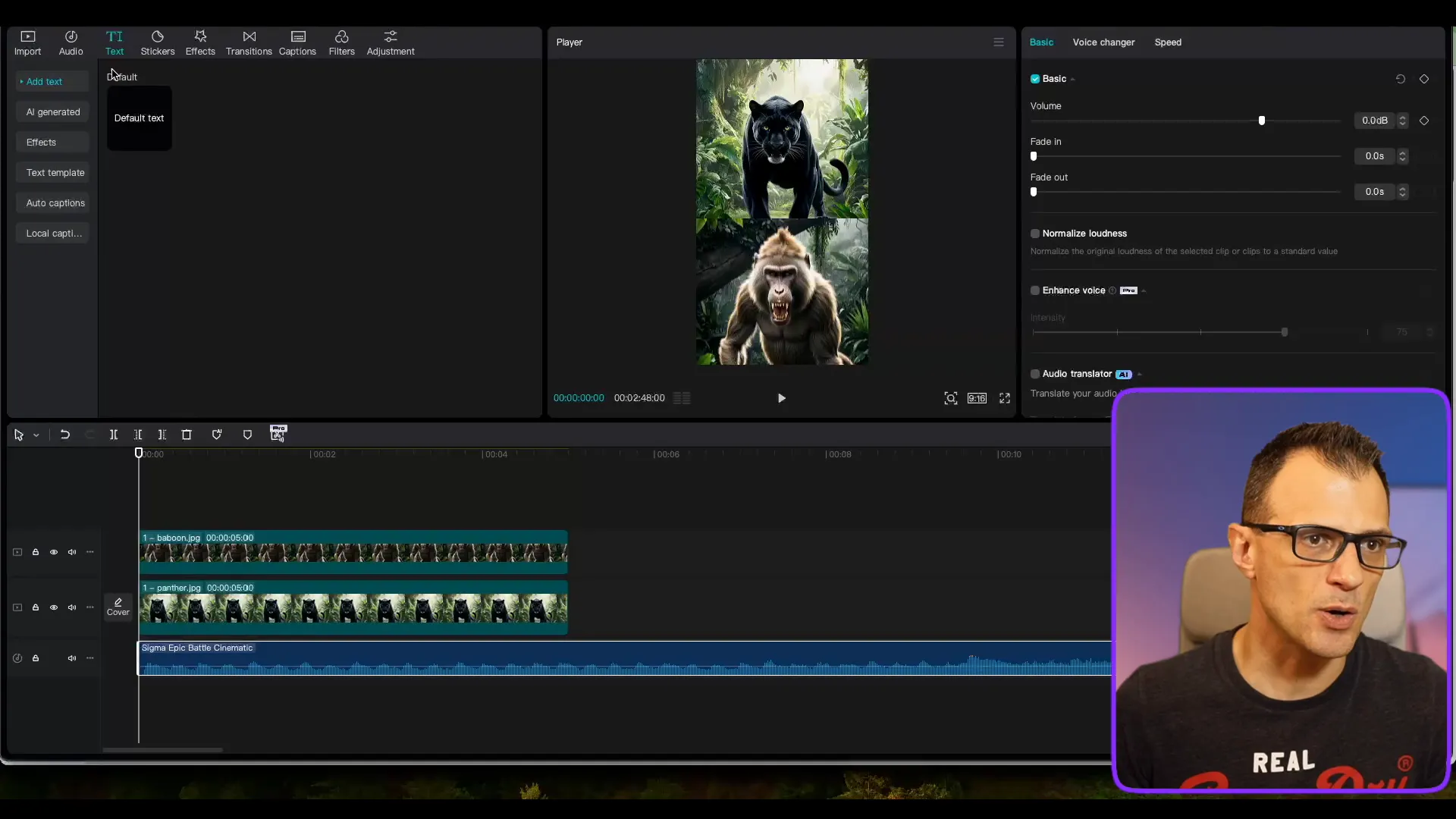
Task: Split the clip at playhead
Action: coord(114,435)
